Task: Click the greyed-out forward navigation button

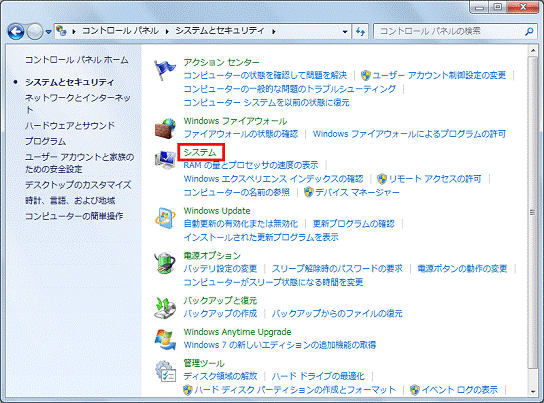Action: tap(35, 32)
